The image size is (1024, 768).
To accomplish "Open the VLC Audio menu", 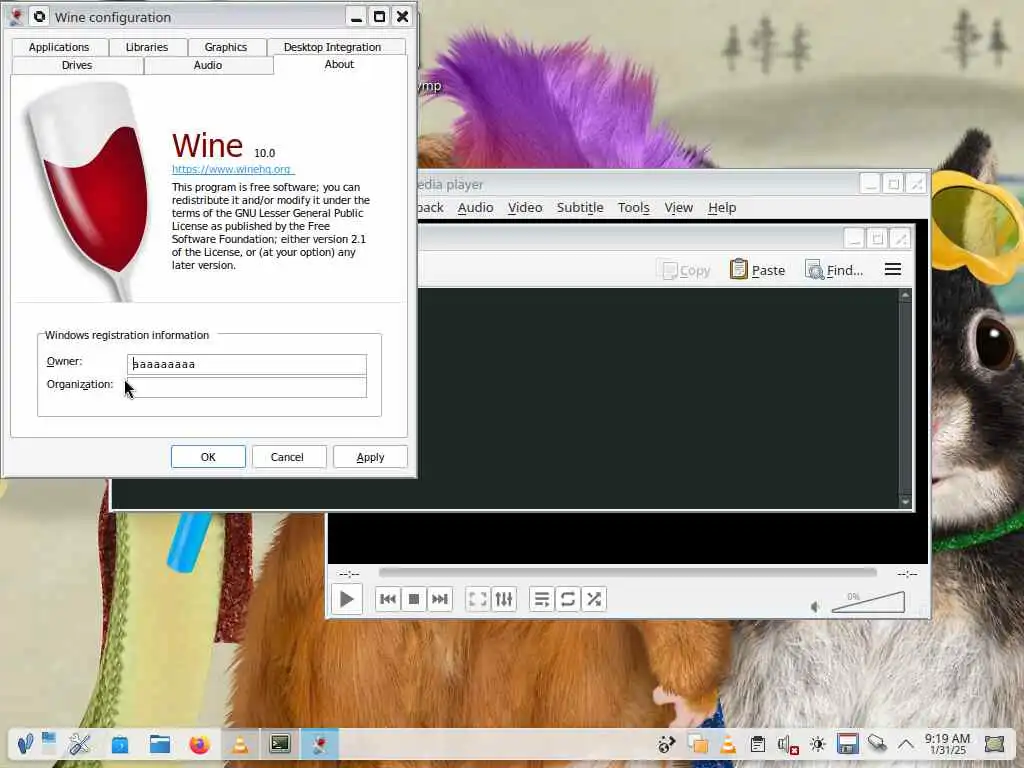I will point(475,208).
